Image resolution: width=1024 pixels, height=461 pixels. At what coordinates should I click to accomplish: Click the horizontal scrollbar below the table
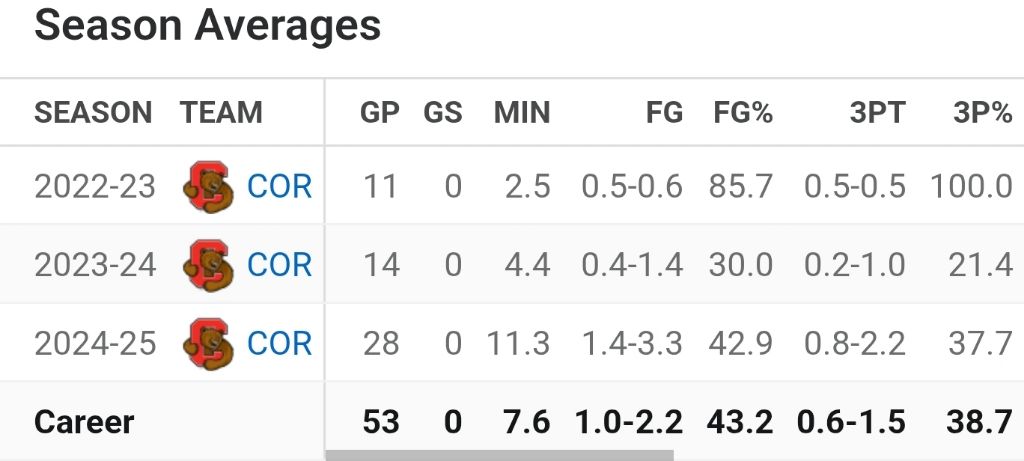[x=500, y=456]
